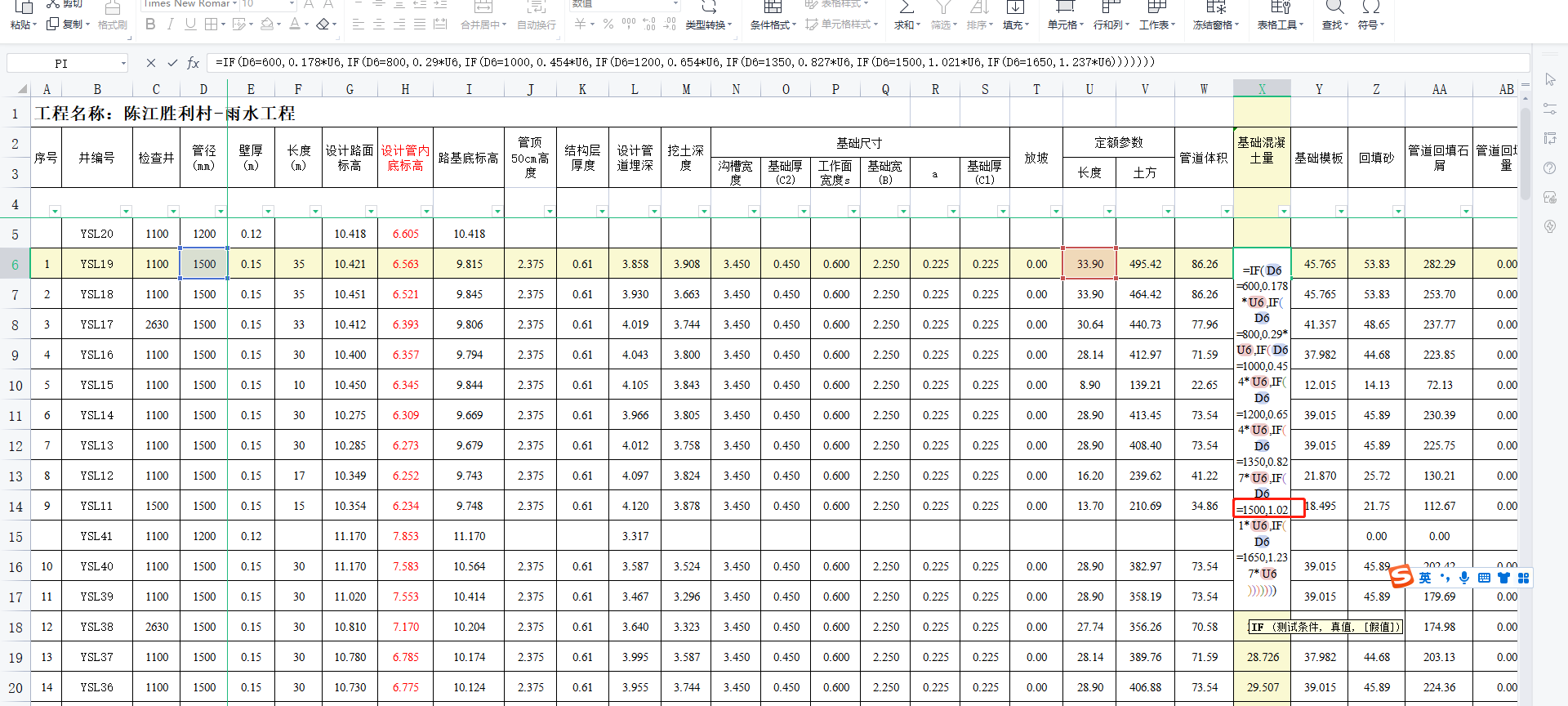This screenshot has width=1568, height=706.
Task: Align text right with the align-right icon
Action: pos(399,25)
